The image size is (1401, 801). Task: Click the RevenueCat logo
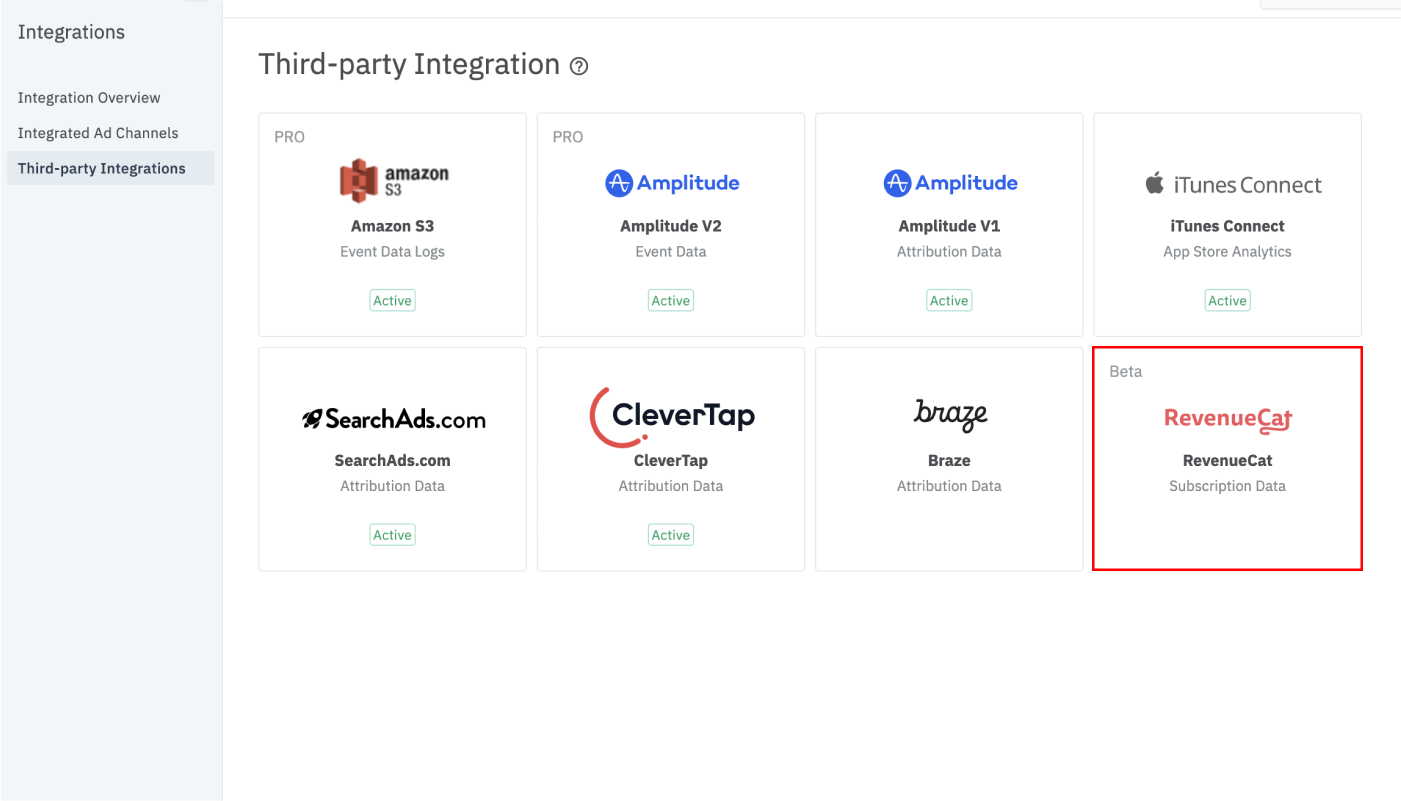point(1228,419)
